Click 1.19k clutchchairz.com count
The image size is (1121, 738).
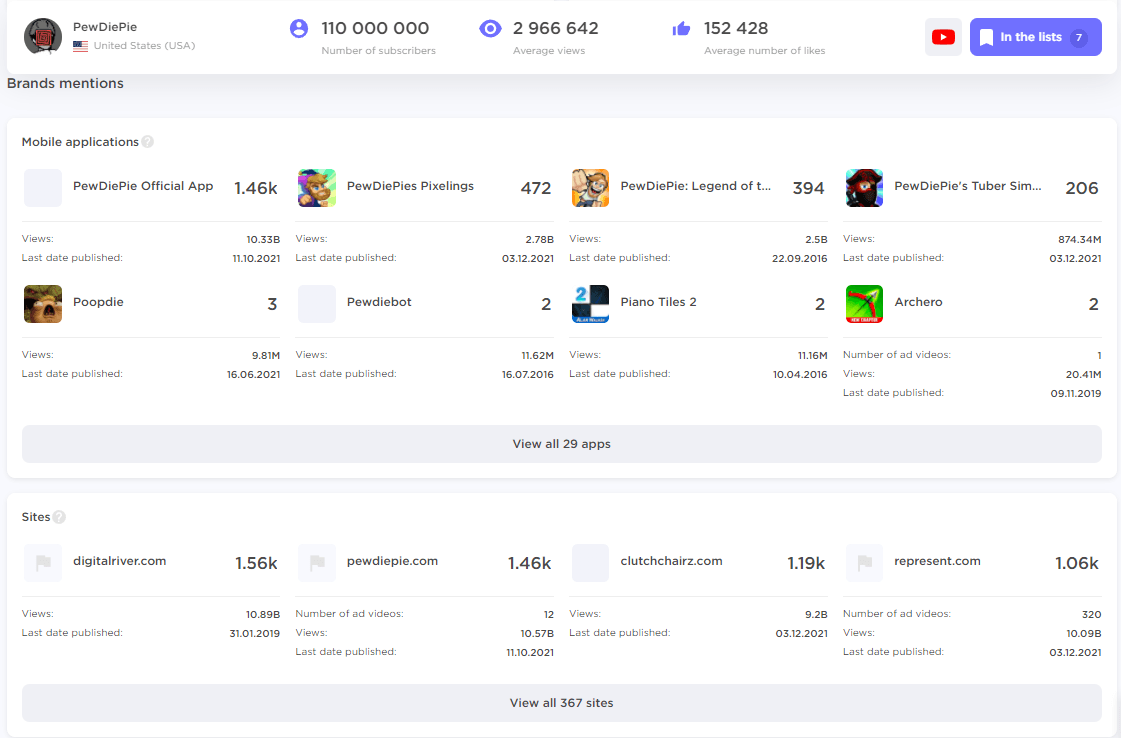coord(806,564)
